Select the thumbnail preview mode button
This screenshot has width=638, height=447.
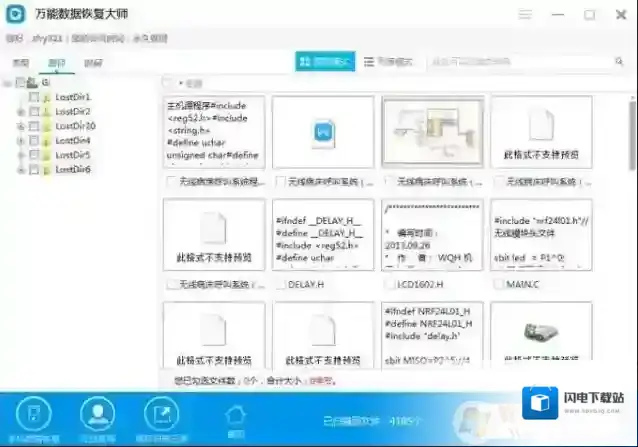pos(326,62)
